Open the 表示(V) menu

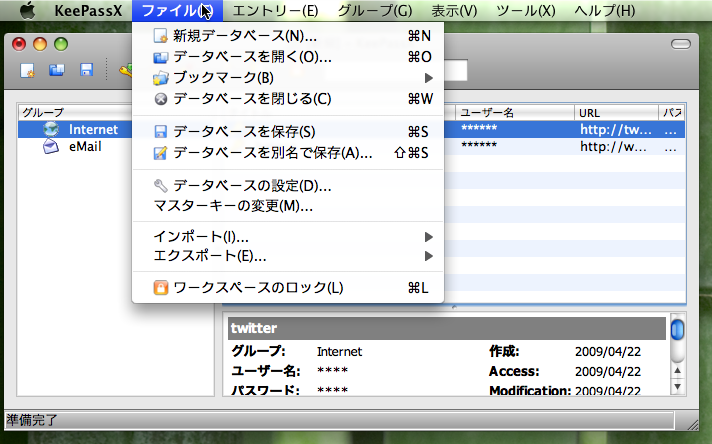pyautogui.click(x=454, y=10)
